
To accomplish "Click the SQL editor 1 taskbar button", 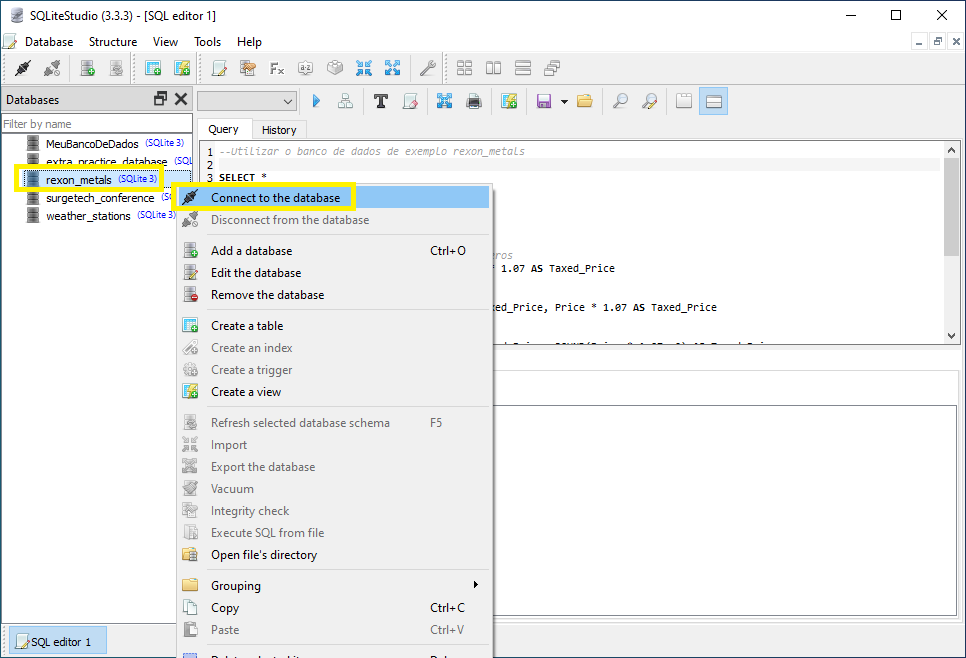I will (58, 642).
